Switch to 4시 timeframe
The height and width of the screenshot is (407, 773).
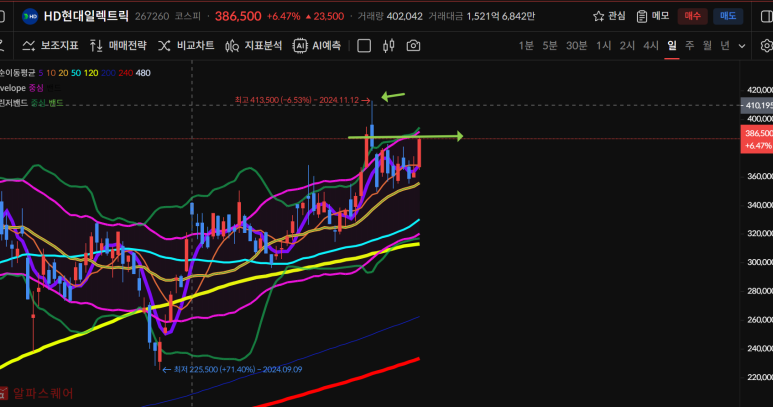tap(651, 46)
